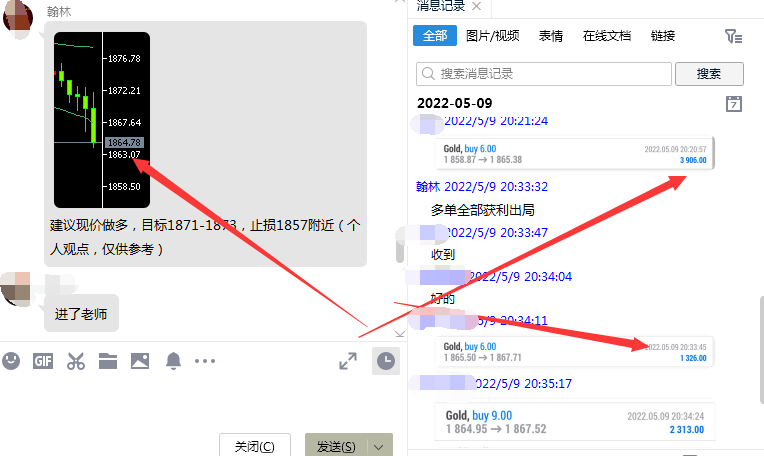
Task: Click the bell notification icon
Action: coord(173,361)
